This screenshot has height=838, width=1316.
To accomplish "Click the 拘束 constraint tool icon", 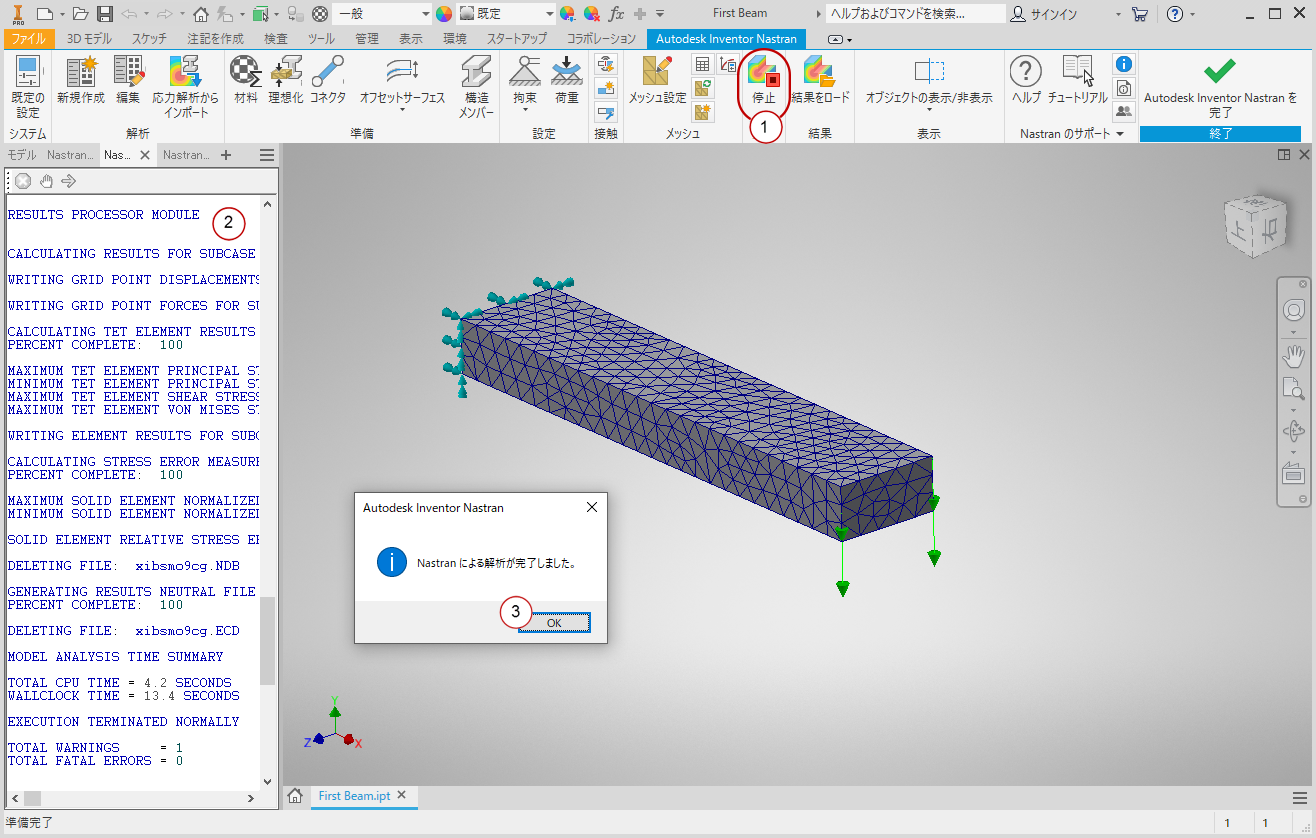I will click(525, 72).
